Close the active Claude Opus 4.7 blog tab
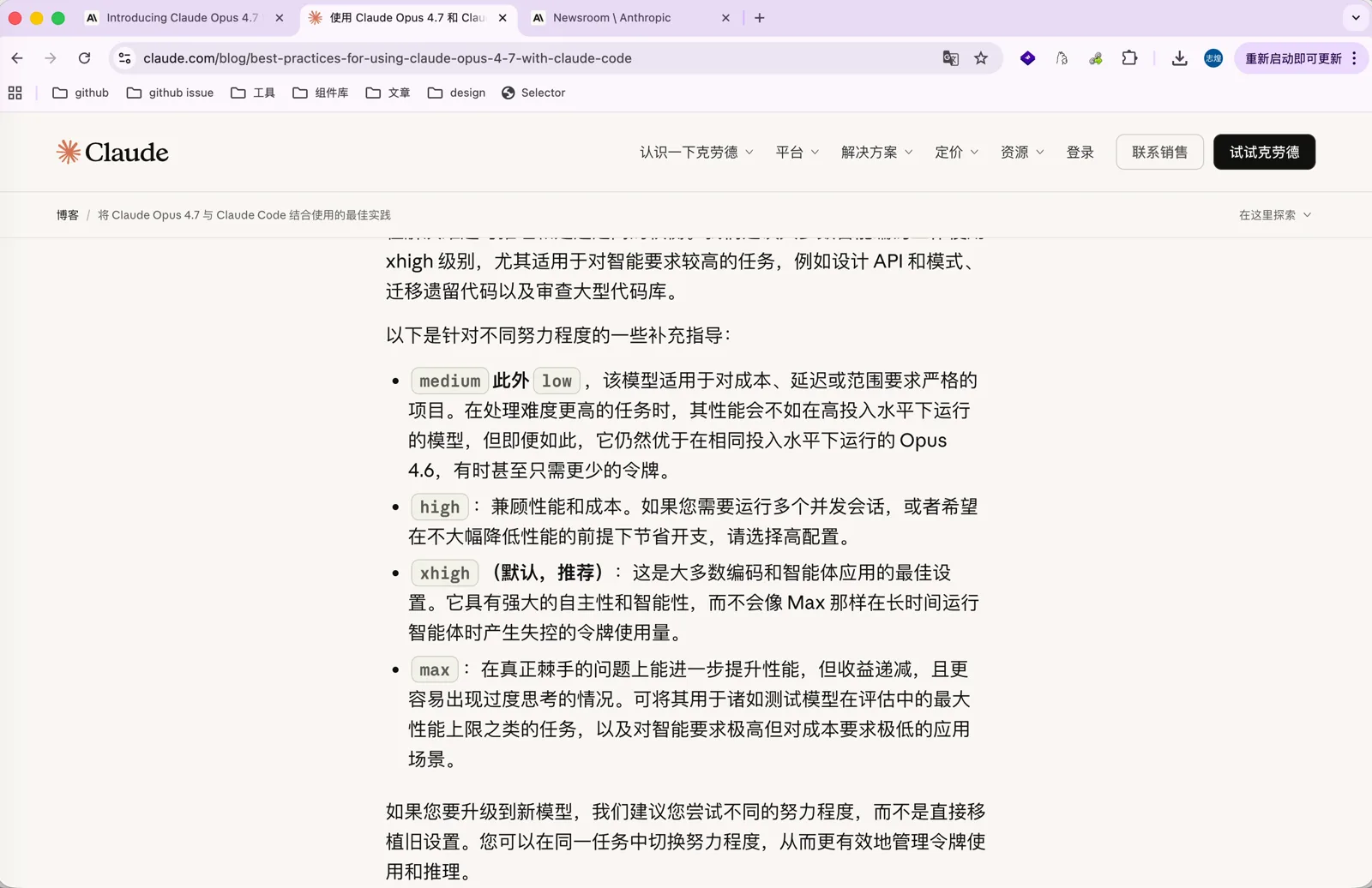The height and width of the screenshot is (888, 1372). pos(502,18)
